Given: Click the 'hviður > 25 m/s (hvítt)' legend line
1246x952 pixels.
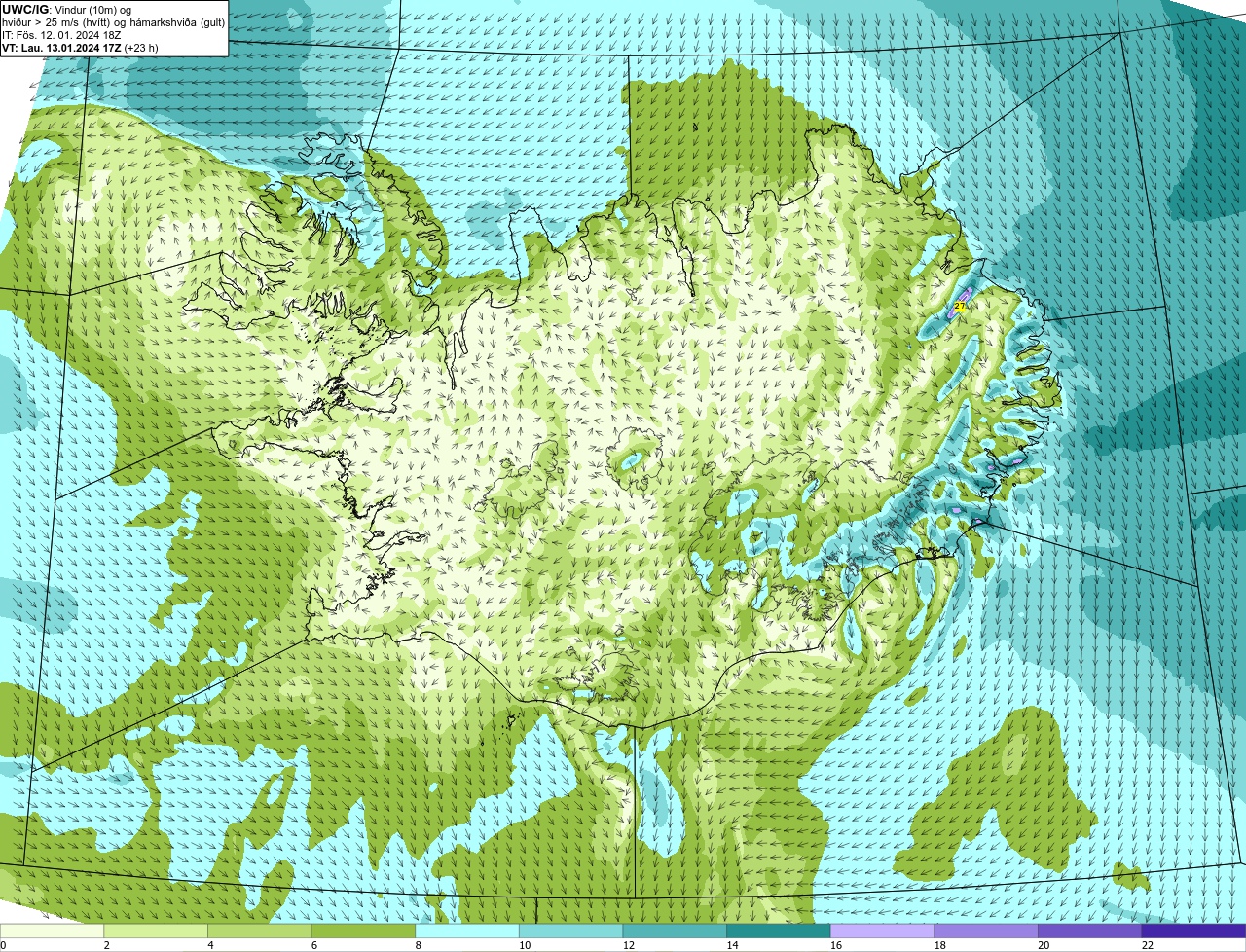Looking at the screenshot, I should click(114, 22).
